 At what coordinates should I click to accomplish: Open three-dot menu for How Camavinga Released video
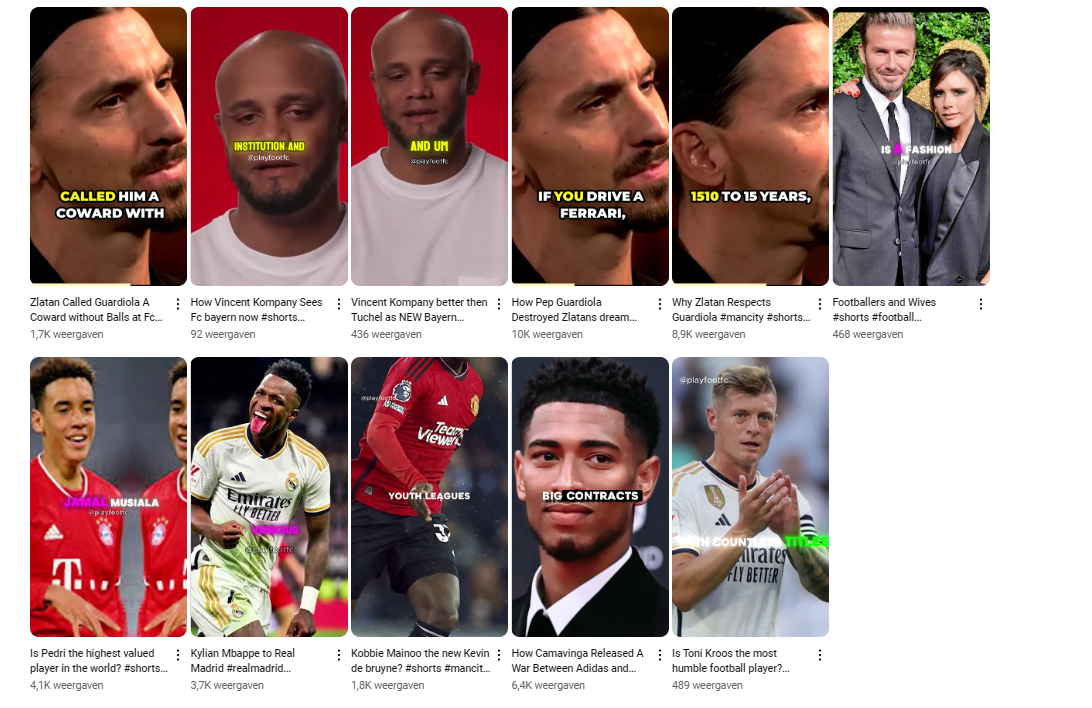click(660, 655)
